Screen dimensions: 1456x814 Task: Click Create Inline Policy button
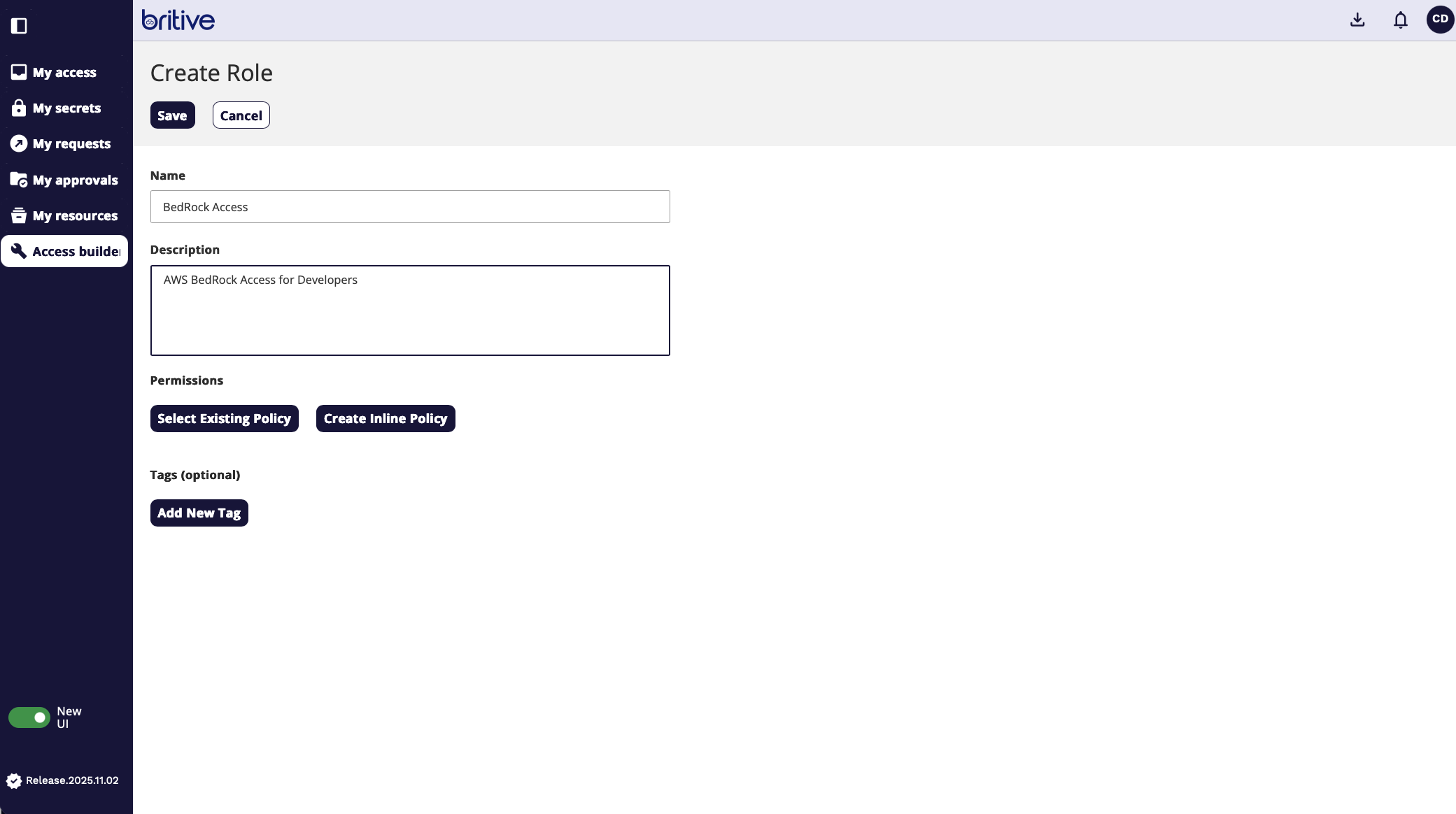[385, 418]
